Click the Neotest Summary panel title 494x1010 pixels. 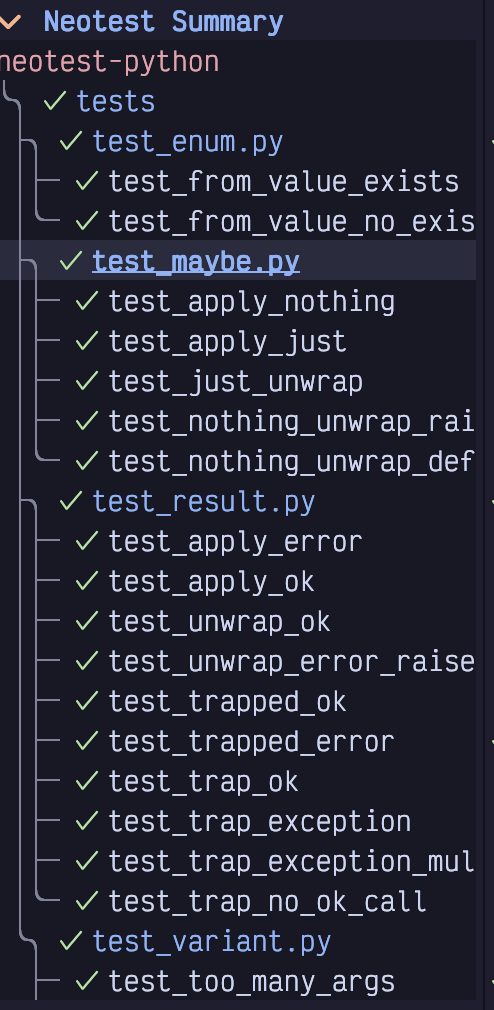tap(163, 23)
